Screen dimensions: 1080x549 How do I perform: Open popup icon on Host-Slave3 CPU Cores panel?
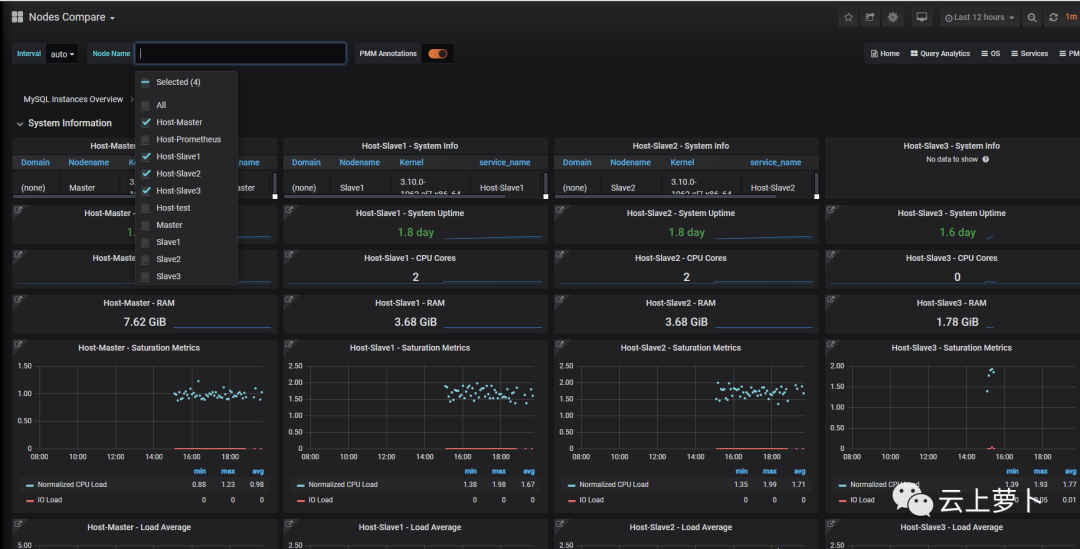click(x=831, y=255)
